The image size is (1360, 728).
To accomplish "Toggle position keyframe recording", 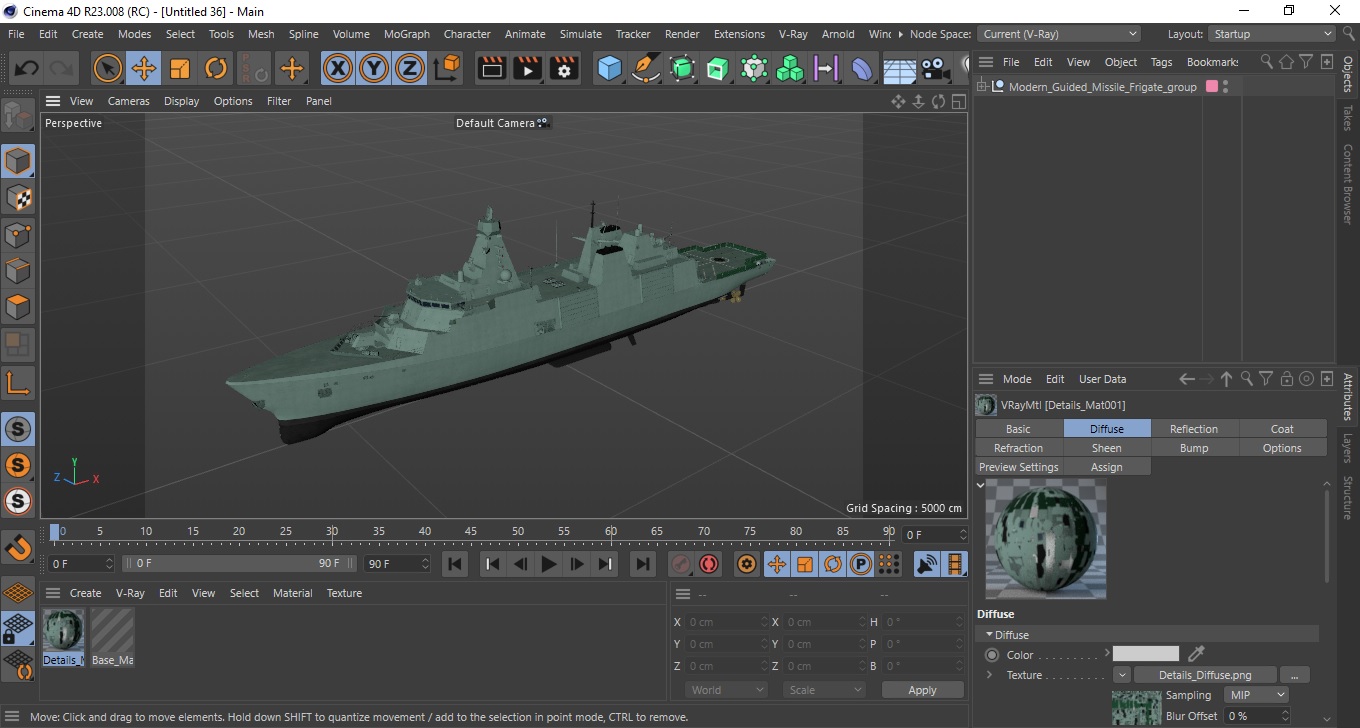I will [x=776, y=564].
